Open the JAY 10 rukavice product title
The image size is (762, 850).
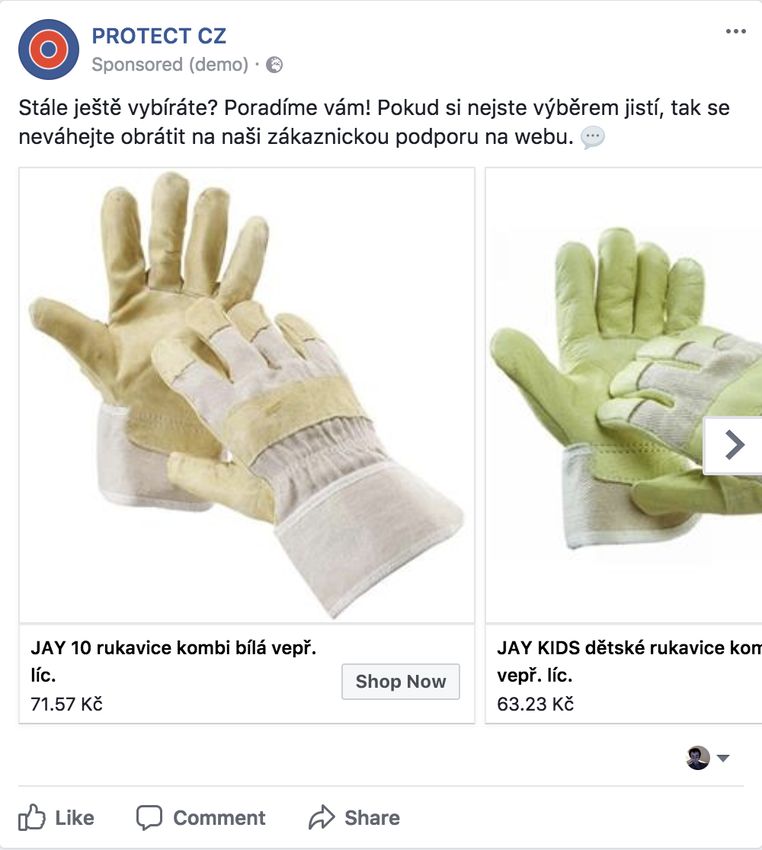coord(173,661)
